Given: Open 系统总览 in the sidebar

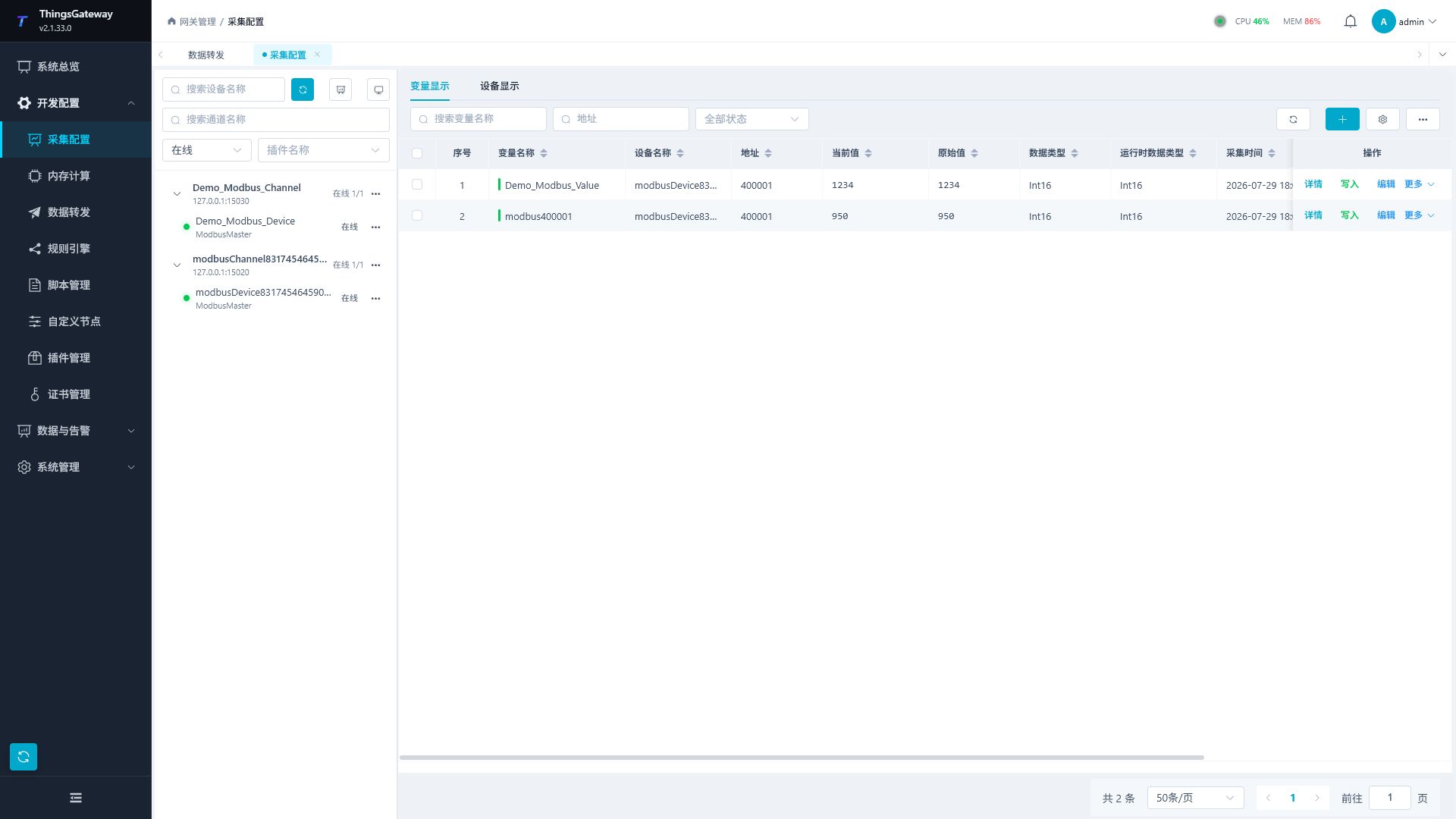Looking at the screenshot, I should (76, 67).
